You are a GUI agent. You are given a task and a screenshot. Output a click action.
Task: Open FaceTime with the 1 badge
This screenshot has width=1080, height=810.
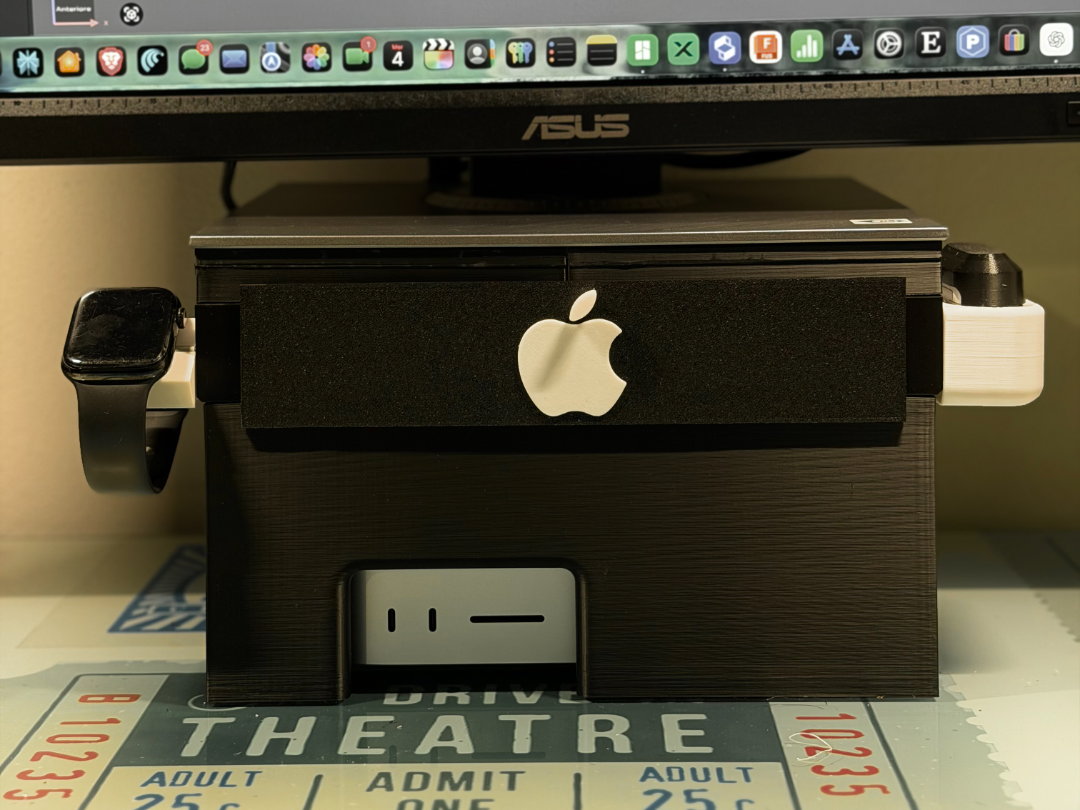pyautogui.click(x=357, y=56)
